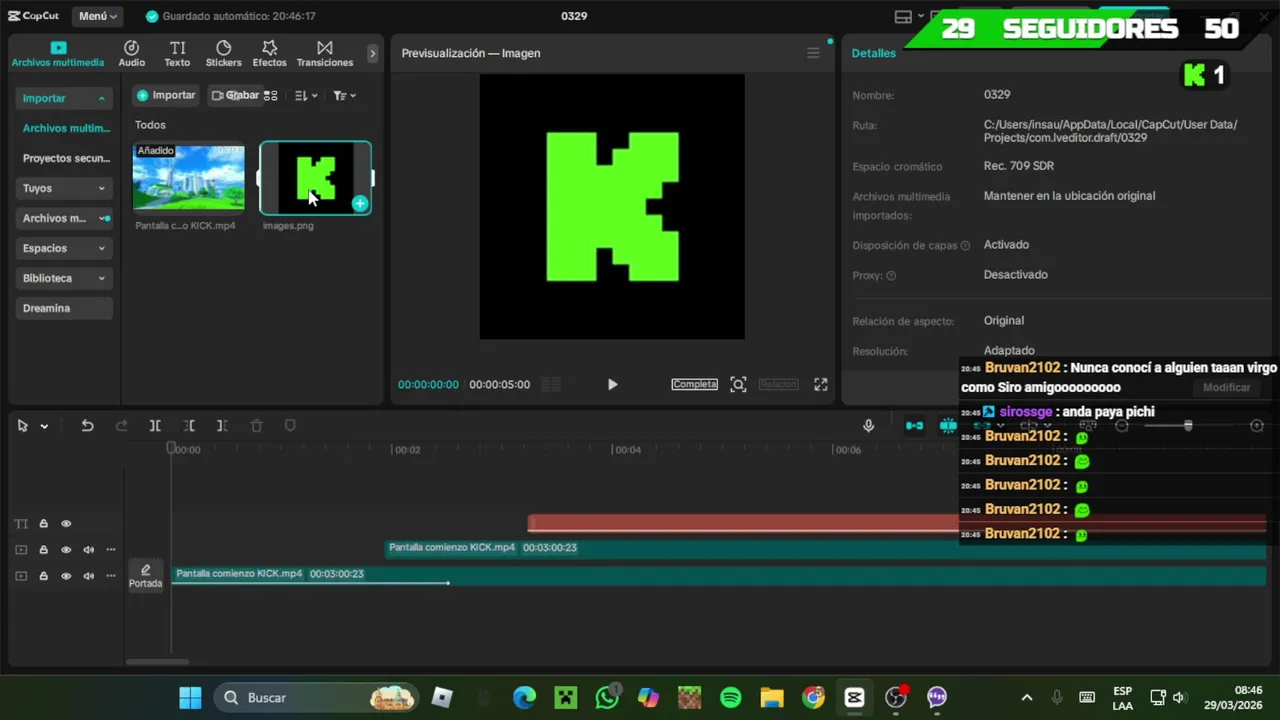Hide the bottom main video track
This screenshot has width=1280, height=720.
tap(66, 576)
